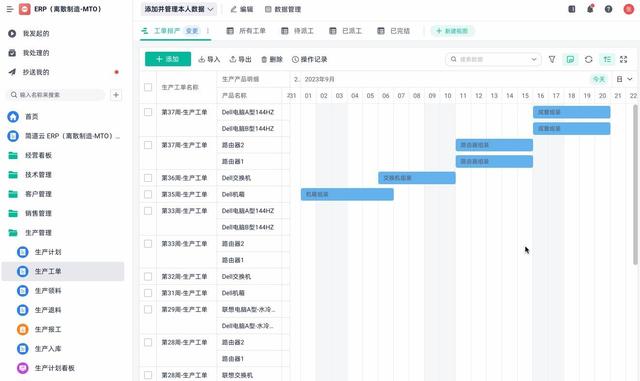The image size is (640, 381).
Task: Check the 第36周-生产工单 row
Action: click(148, 178)
